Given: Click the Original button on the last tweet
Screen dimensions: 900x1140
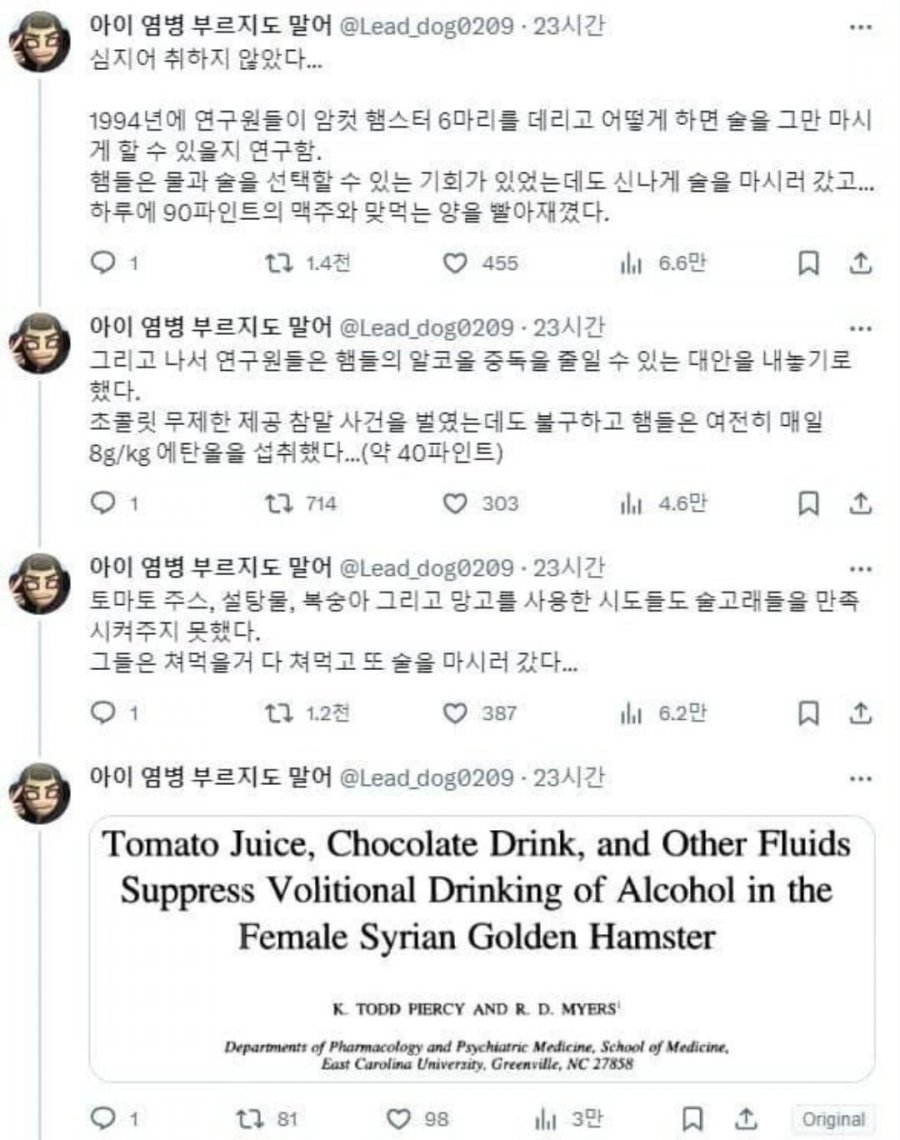Looking at the screenshot, I should click(832, 1119).
